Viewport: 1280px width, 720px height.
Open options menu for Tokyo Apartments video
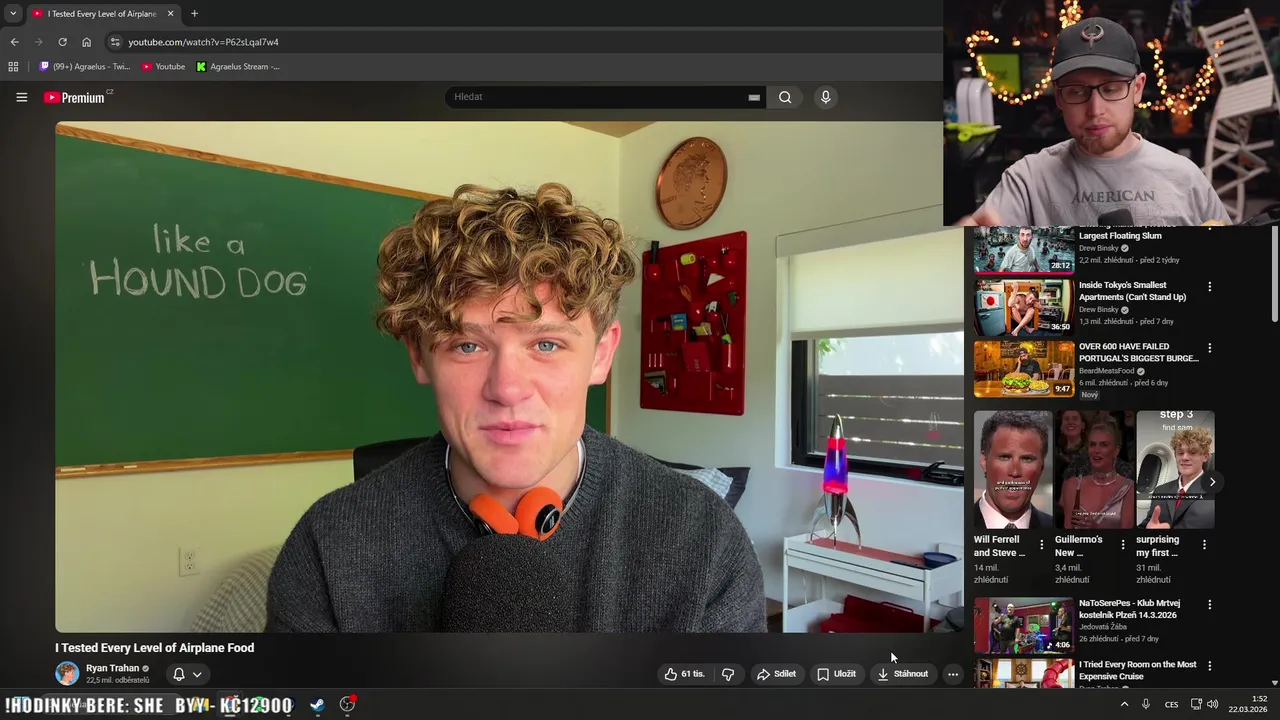[1210, 287]
